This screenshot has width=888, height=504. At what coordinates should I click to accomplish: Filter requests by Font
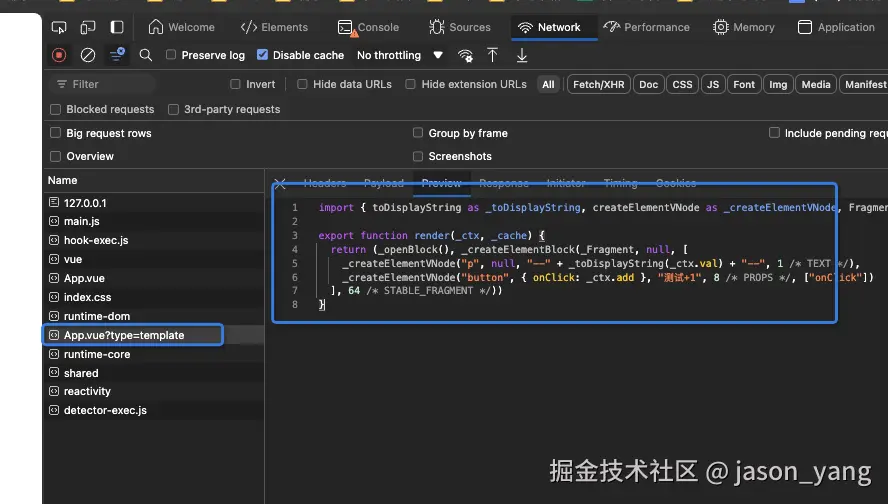click(x=744, y=84)
